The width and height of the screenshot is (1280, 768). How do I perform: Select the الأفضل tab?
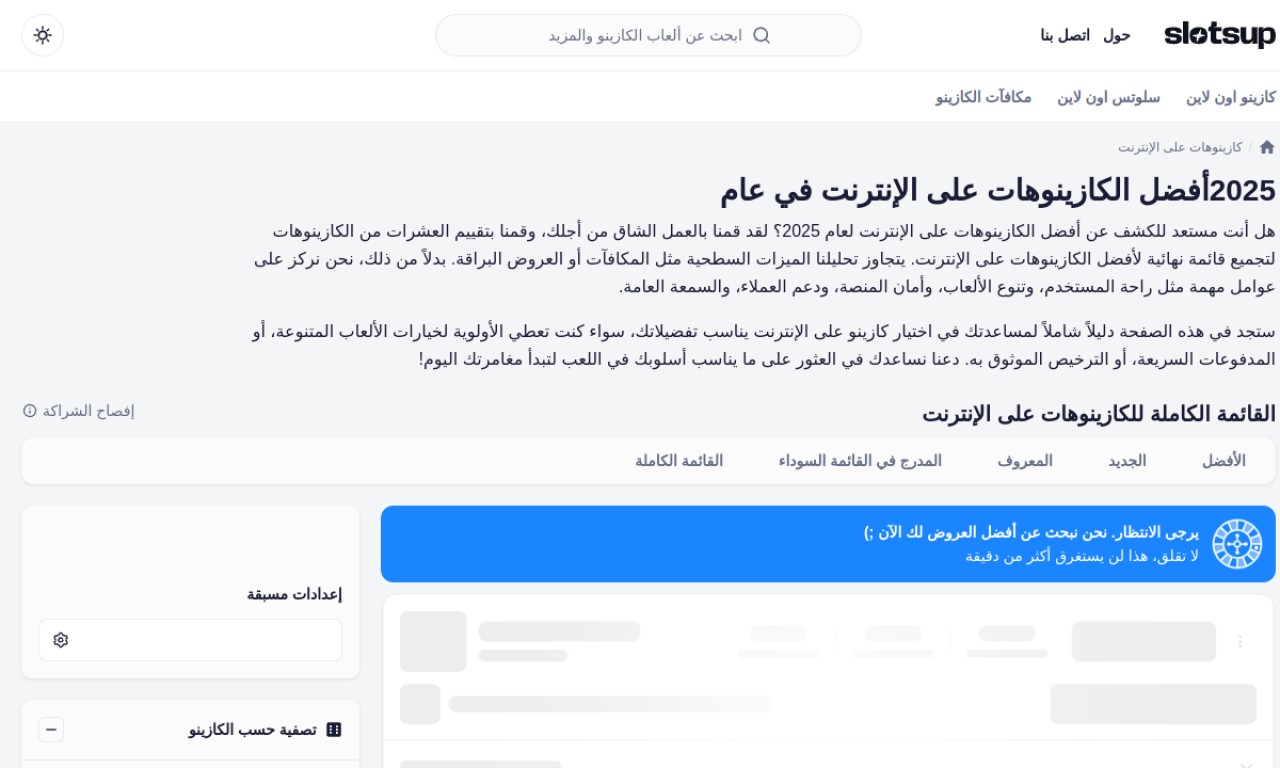tap(1223, 461)
